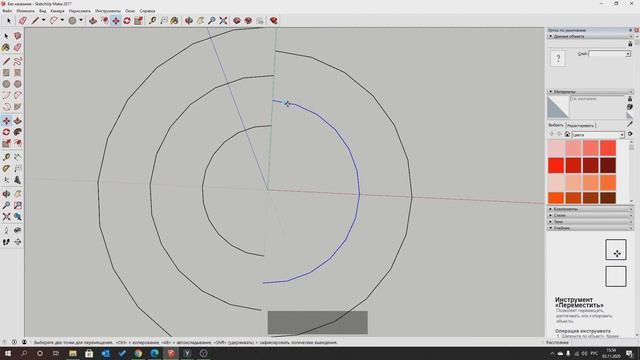
Task: Select the Freehand tool in left toolbar
Action: (x=18, y=61)
